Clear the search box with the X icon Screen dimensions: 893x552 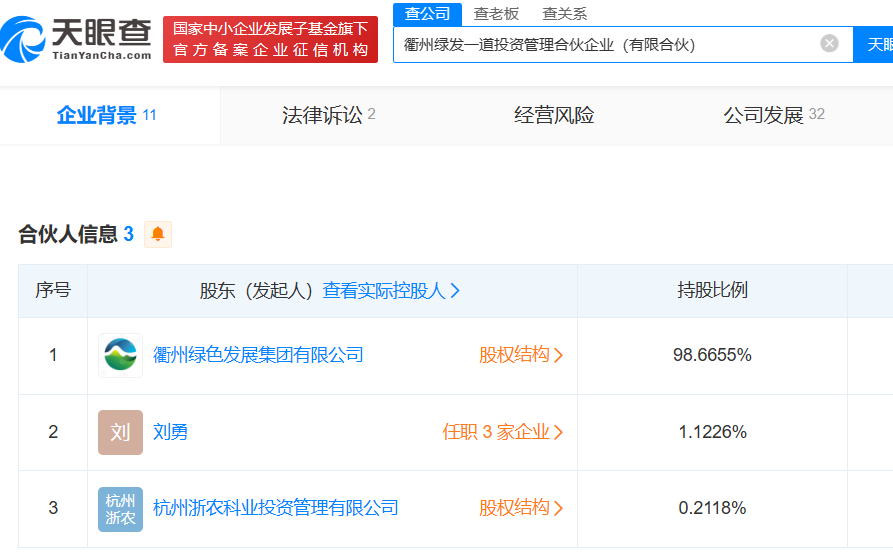coord(829,43)
